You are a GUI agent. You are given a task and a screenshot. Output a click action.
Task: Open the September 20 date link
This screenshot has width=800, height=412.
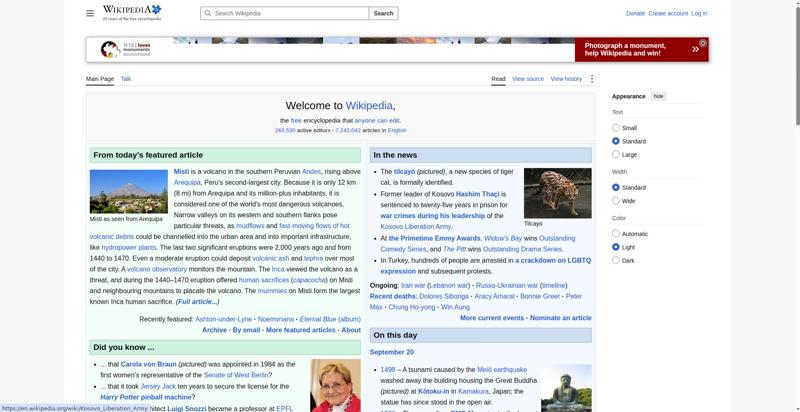392,352
